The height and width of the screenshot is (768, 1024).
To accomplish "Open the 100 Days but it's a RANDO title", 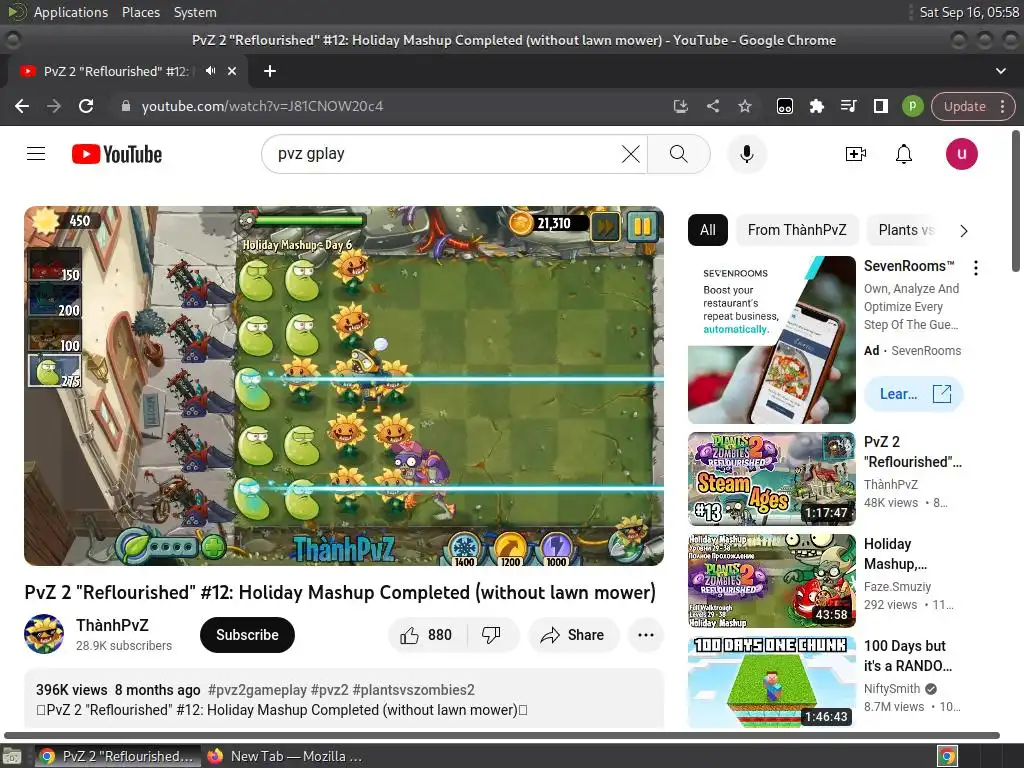I will pos(908,656).
